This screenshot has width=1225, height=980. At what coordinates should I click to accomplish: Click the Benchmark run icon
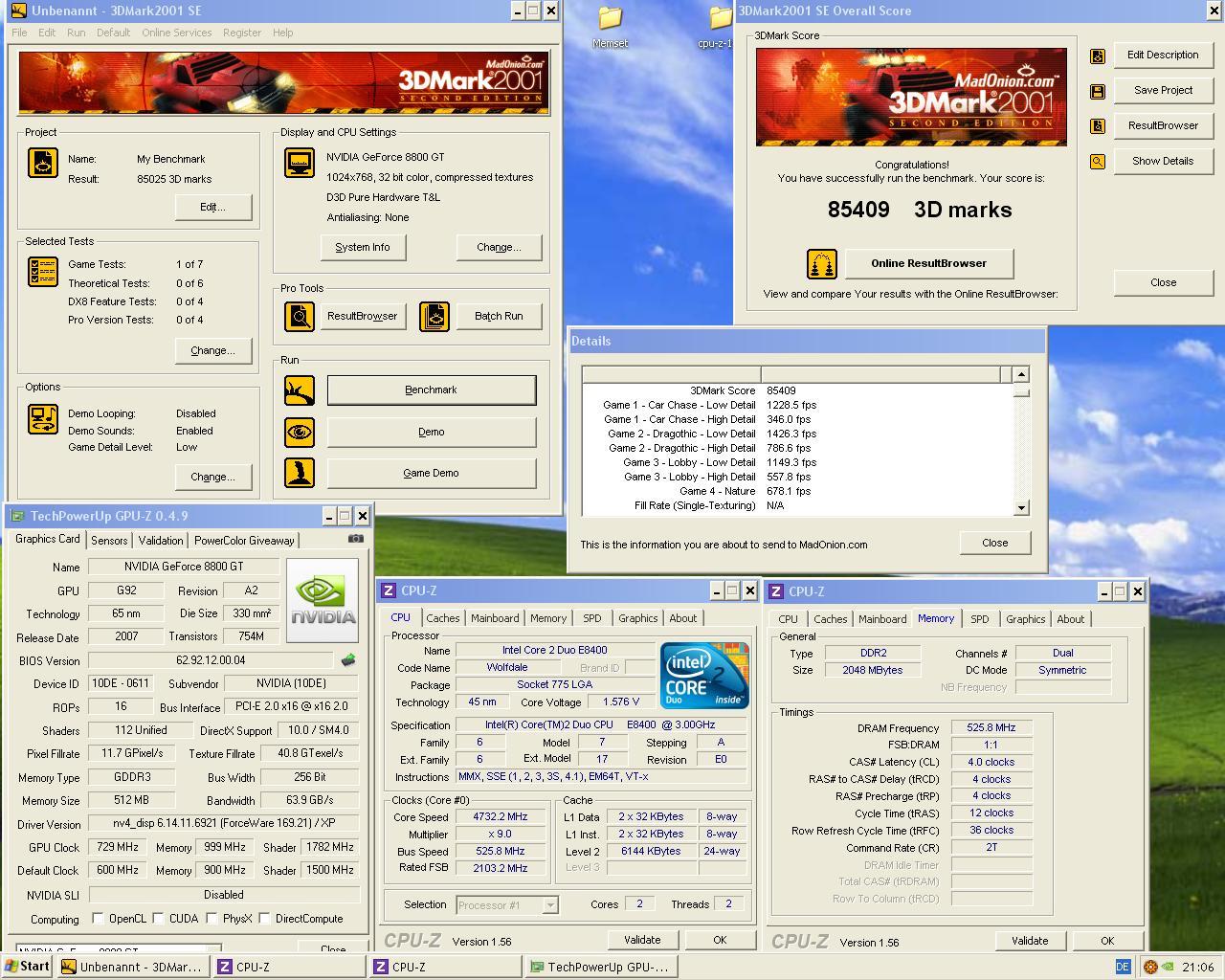point(300,390)
